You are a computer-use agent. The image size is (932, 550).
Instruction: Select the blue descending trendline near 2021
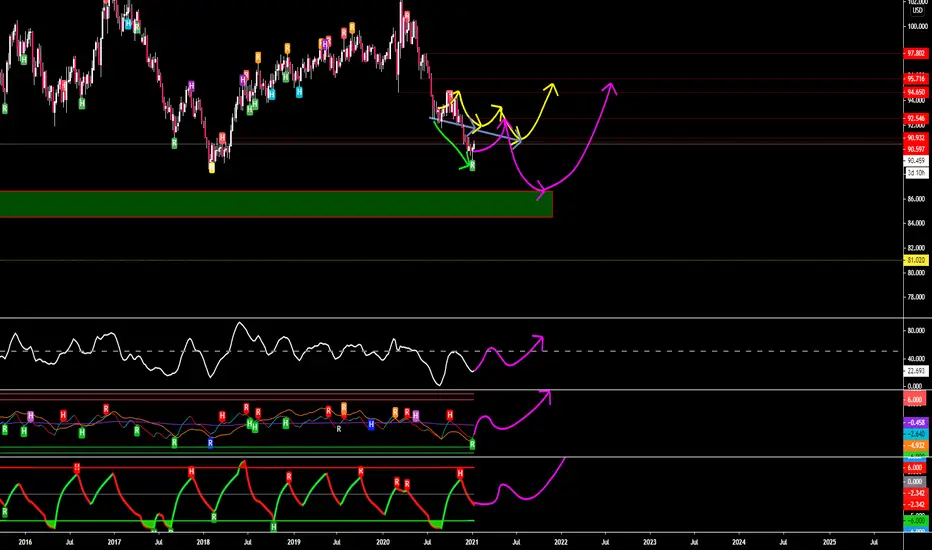click(x=476, y=130)
